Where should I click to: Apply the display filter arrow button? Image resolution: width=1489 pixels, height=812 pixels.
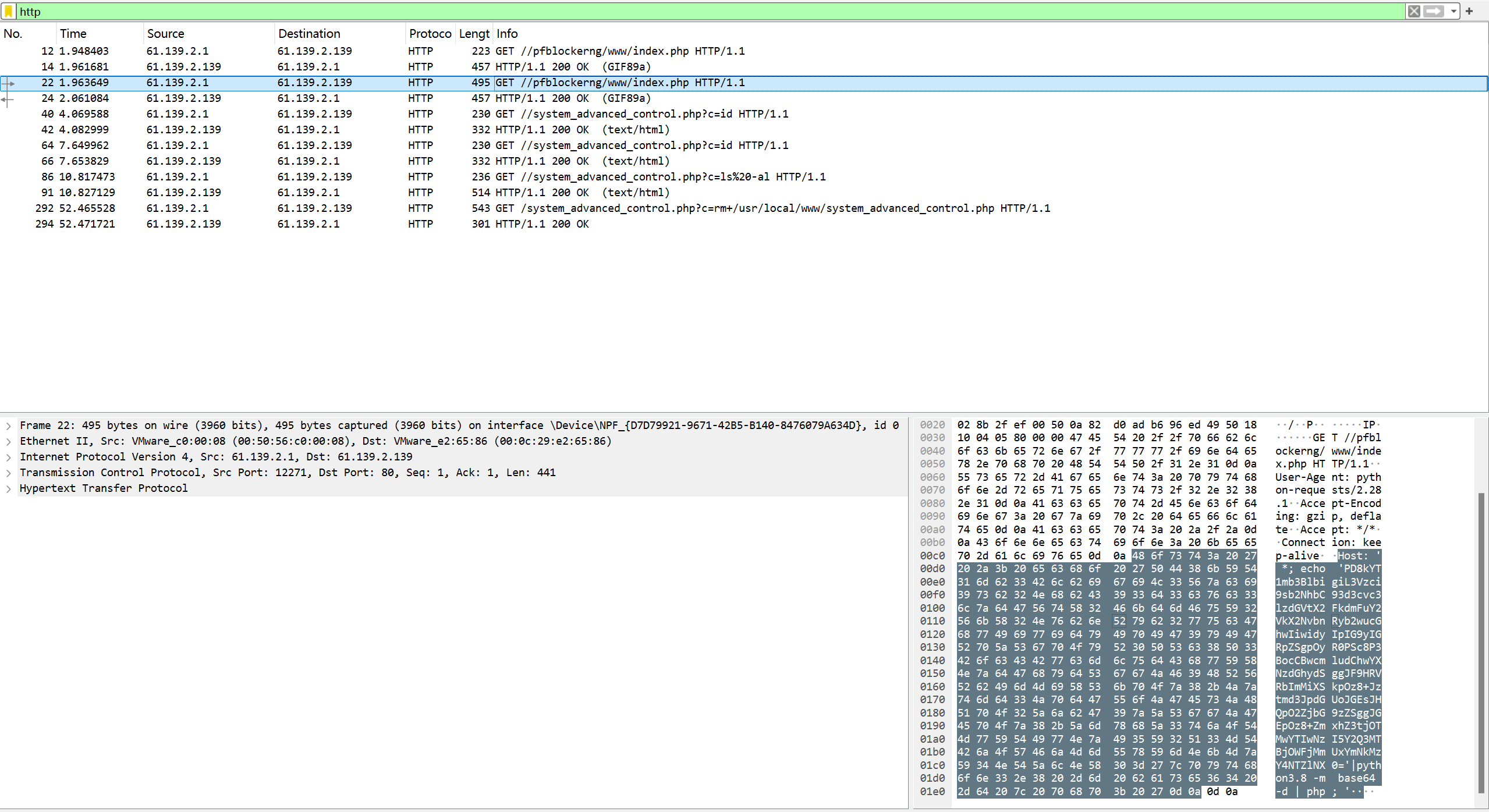[x=1434, y=11]
